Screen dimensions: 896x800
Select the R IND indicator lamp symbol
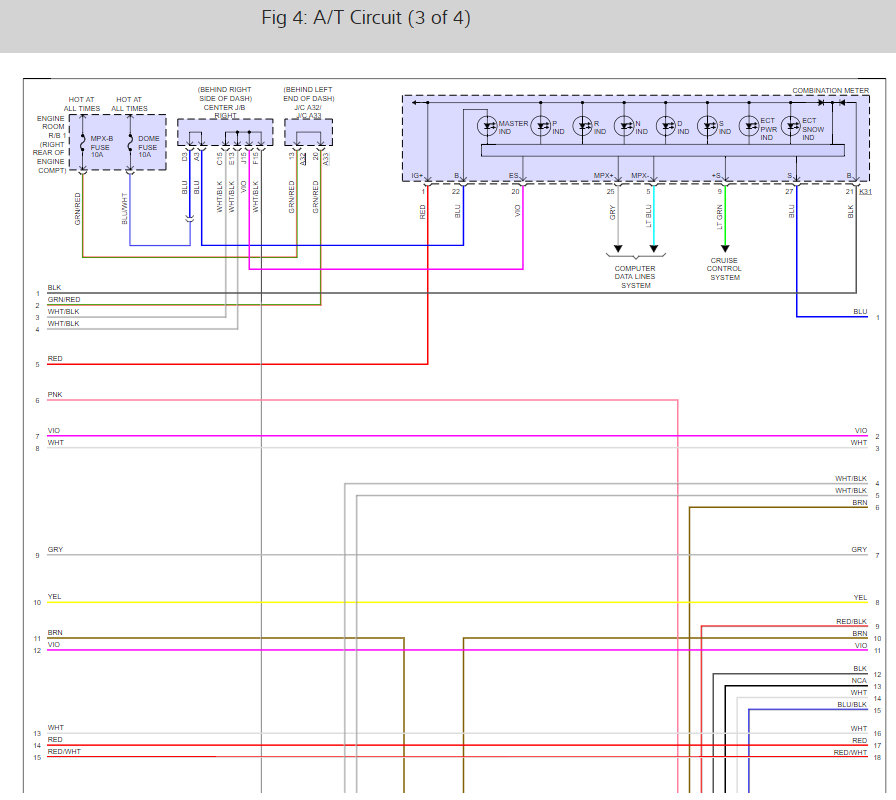(x=582, y=126)
